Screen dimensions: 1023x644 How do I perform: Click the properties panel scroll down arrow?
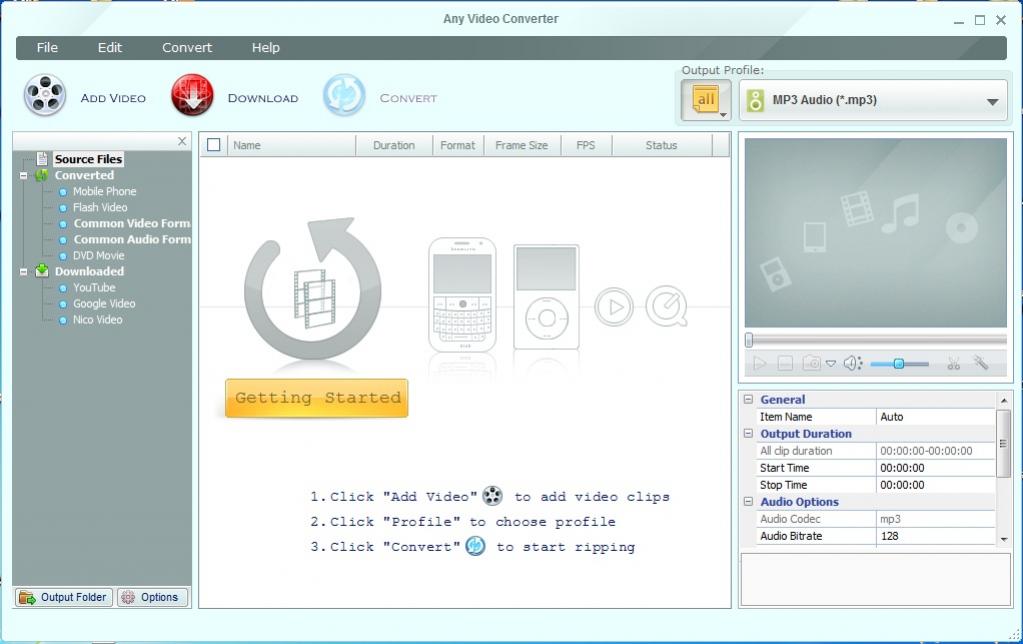click(1004, 539)
